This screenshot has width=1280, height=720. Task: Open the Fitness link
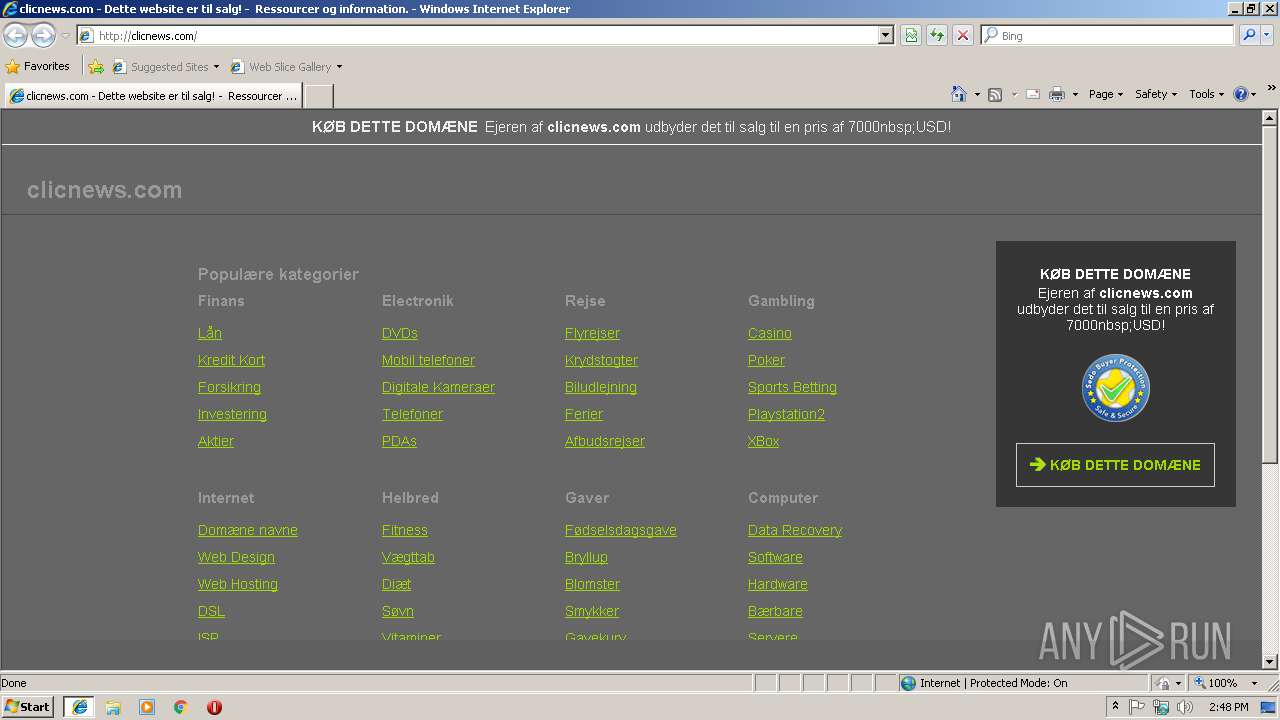(404, 530)
